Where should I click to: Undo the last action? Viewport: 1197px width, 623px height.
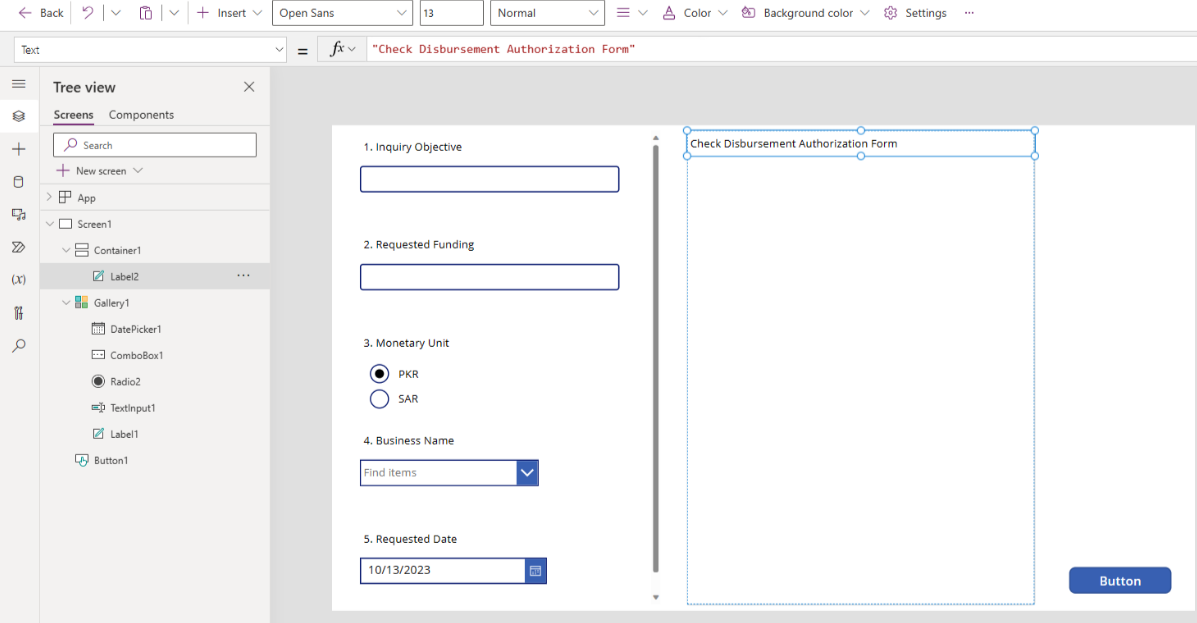click(88, 13)
